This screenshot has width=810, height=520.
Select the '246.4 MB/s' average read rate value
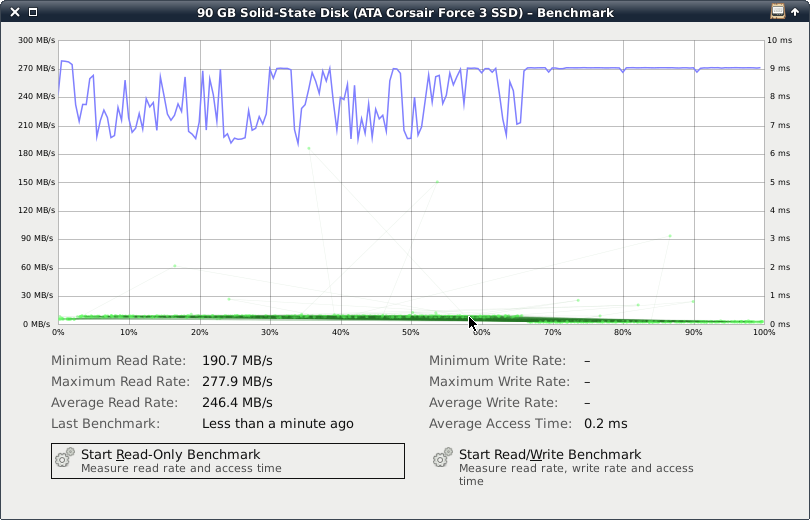tap(237, 403)
